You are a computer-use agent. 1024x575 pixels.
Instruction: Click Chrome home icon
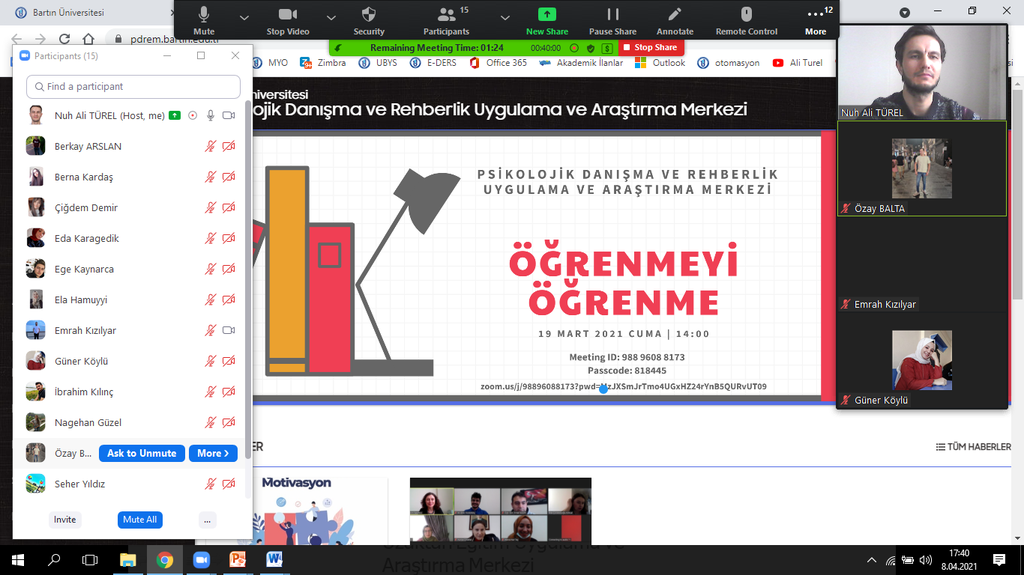89,39
